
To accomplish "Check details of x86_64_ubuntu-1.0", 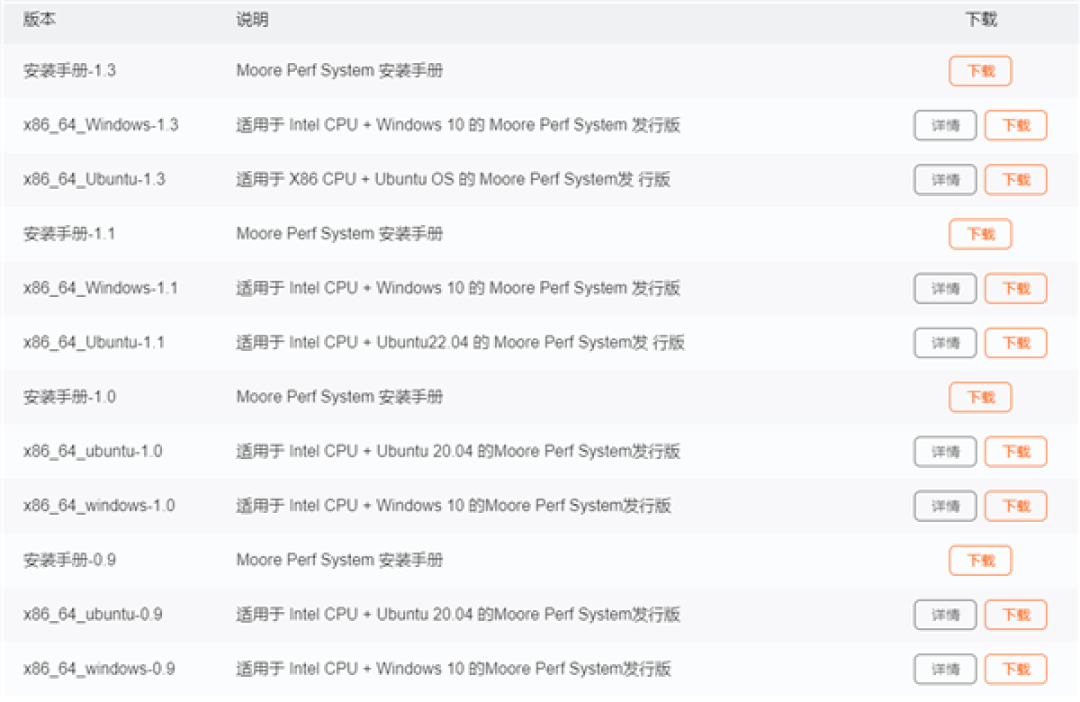I will [x=944, y=451].
